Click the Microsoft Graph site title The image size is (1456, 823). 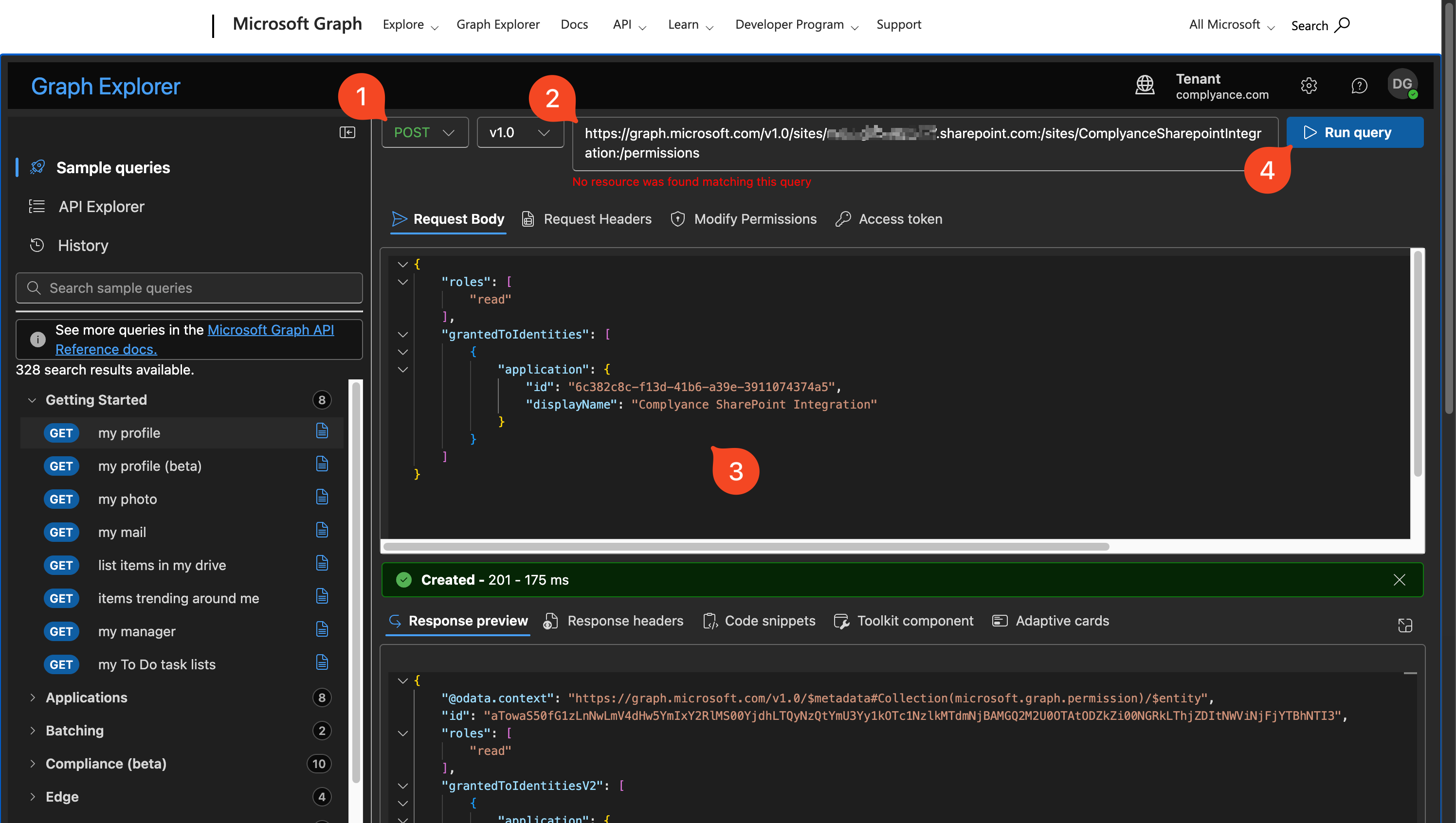(297, 24)
